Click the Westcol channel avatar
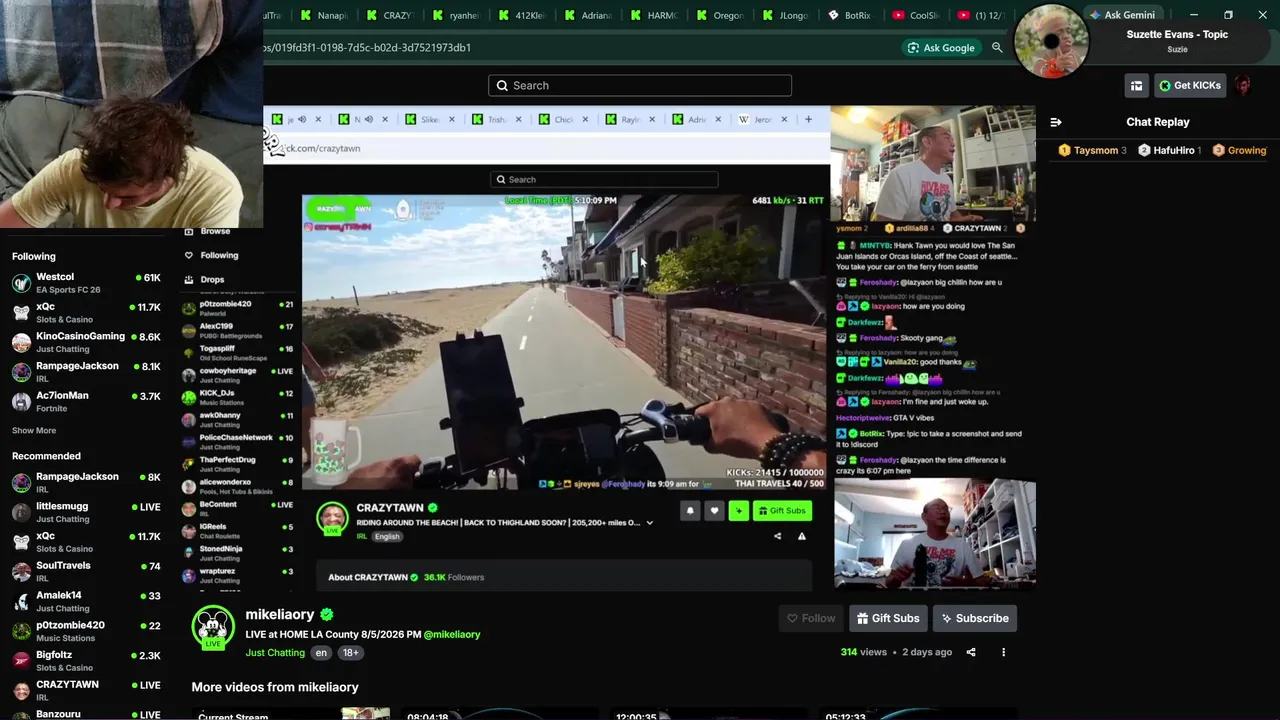Image resolution: width=1280 pixels, height=720 pixels. 21,283
